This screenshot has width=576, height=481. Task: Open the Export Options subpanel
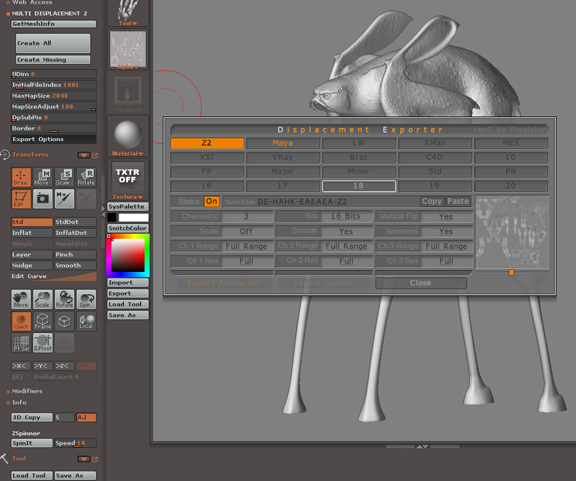click(54, 139)
